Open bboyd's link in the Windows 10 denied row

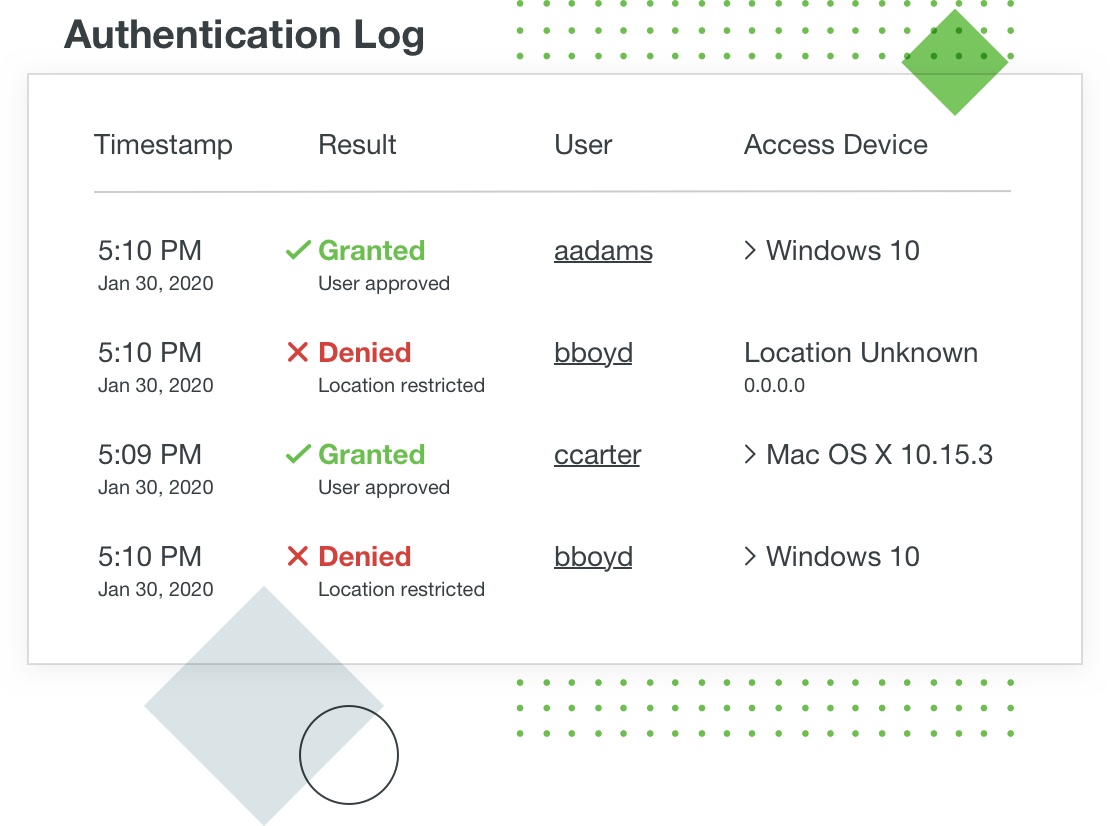click(x=593, y=557)
